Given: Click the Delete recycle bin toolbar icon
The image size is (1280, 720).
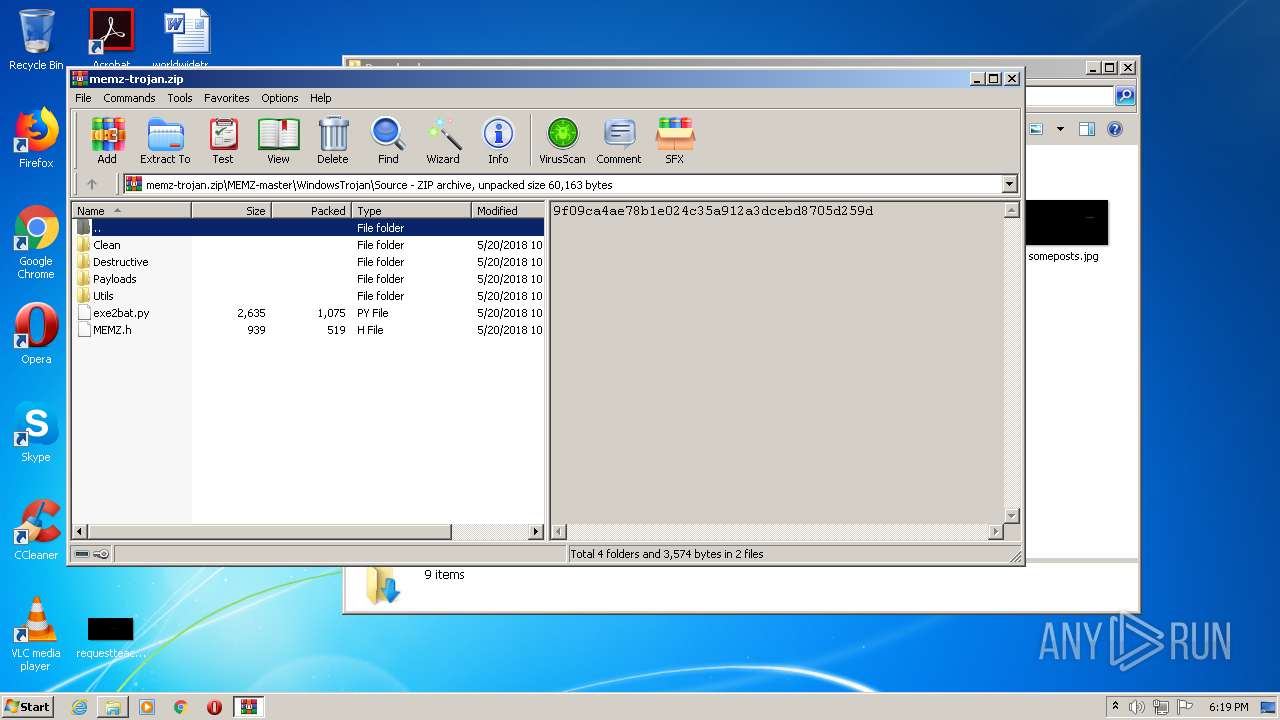Looking at the screenshot, I should pos(333,140).
